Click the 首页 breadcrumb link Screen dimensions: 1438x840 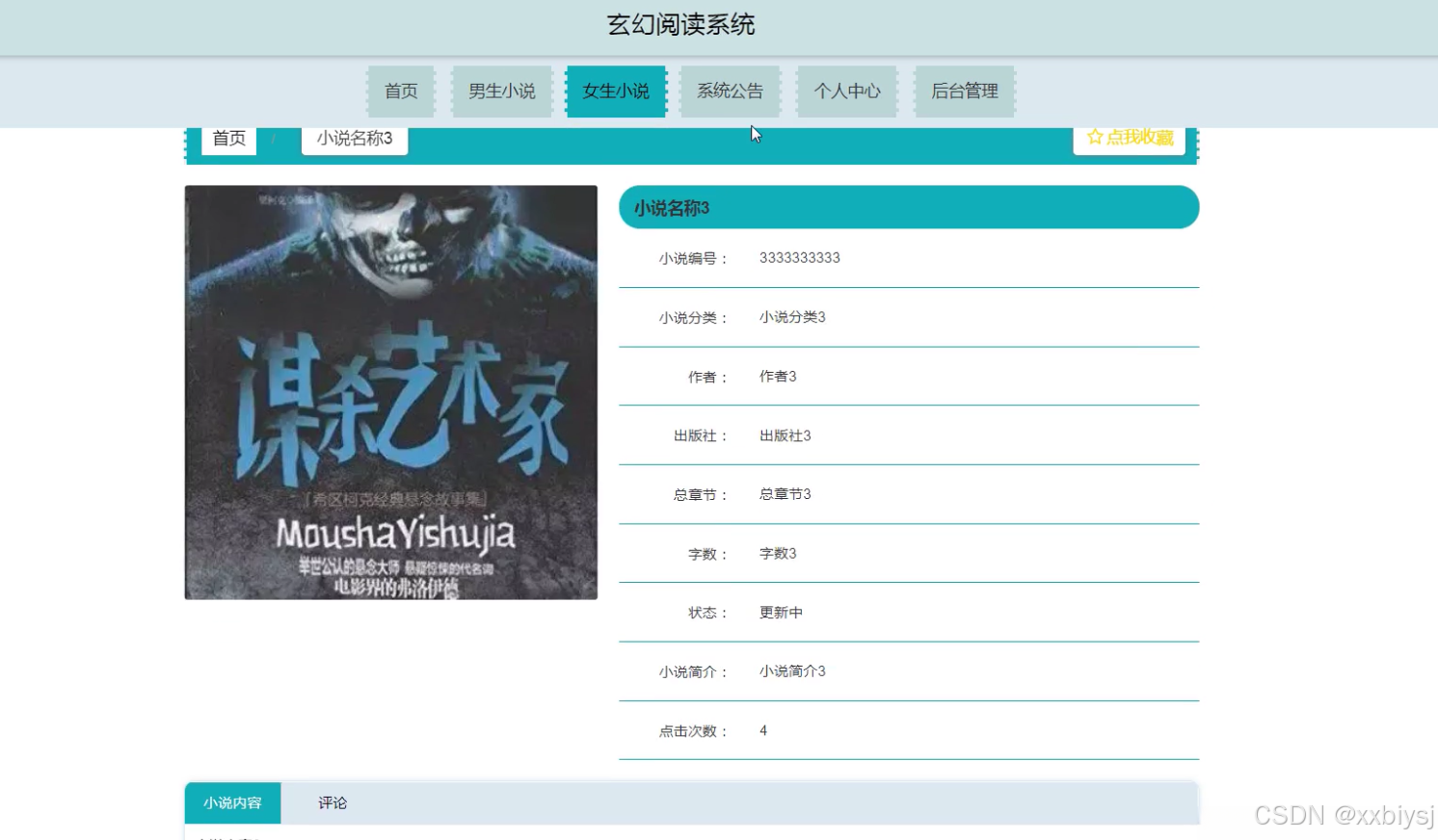227,137
